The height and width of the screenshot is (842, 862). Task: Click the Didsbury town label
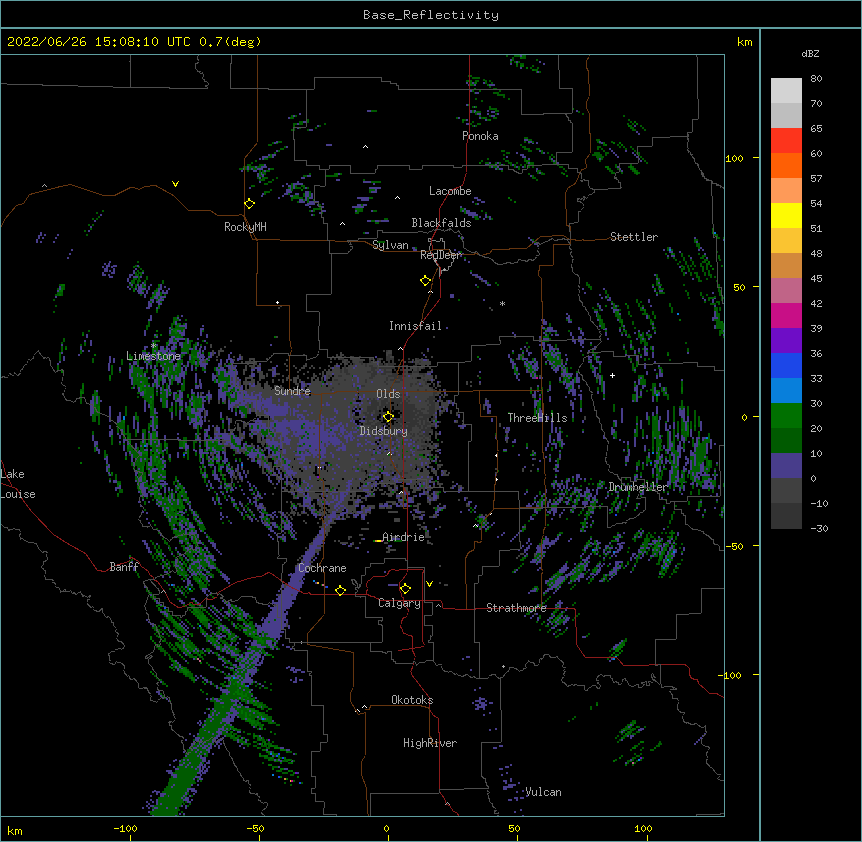coord(384,431)
